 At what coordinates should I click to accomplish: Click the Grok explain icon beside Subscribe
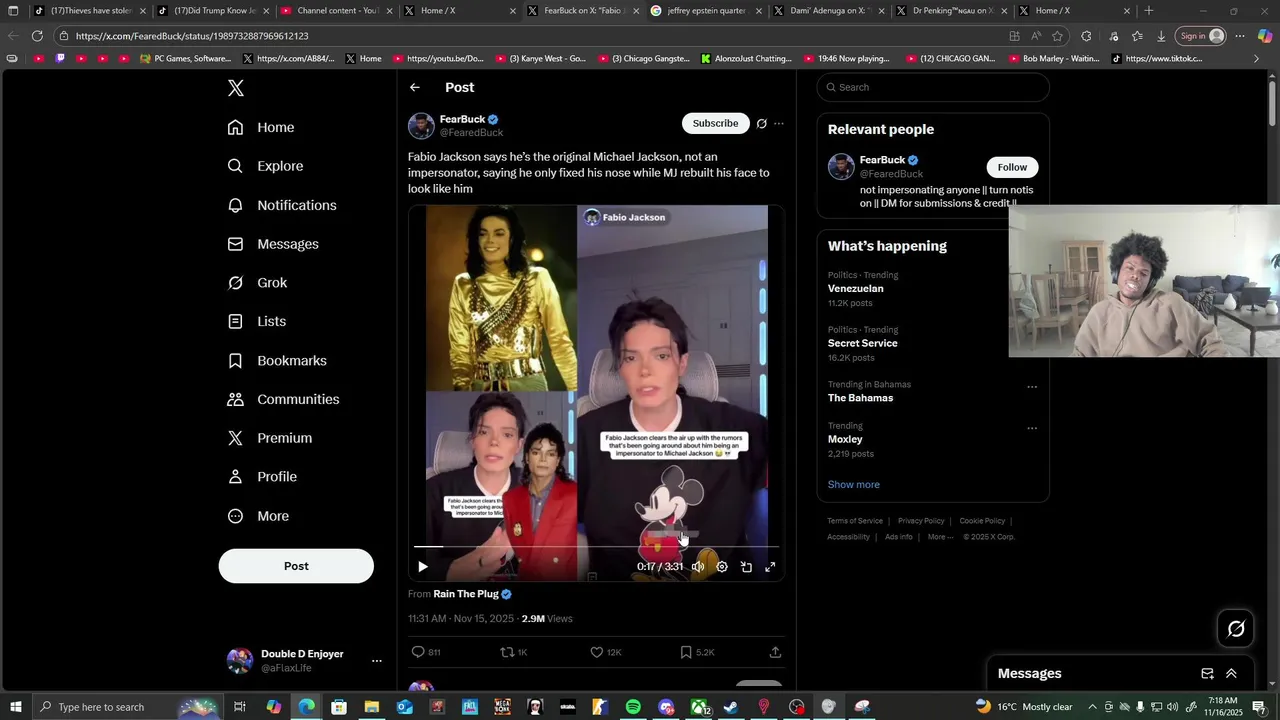[x=762, y=124]
